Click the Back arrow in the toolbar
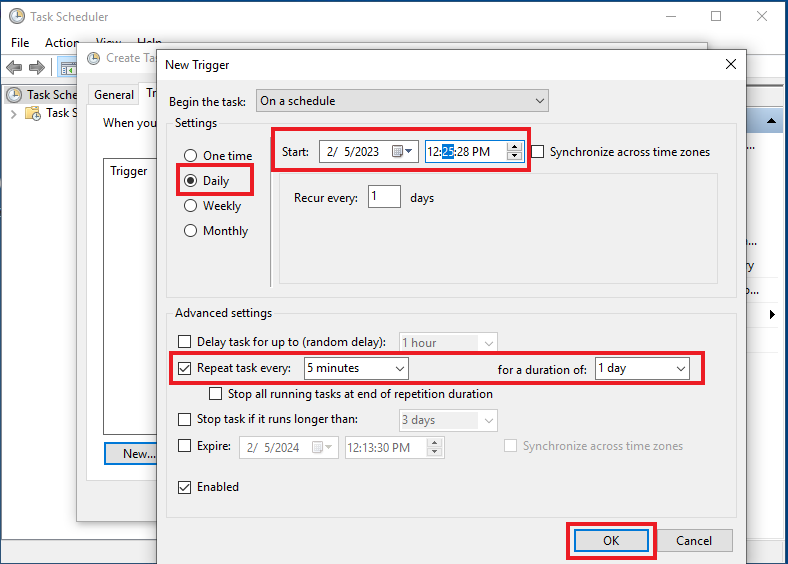The height and width of the screenshot is (564, 788). (14, 67)
